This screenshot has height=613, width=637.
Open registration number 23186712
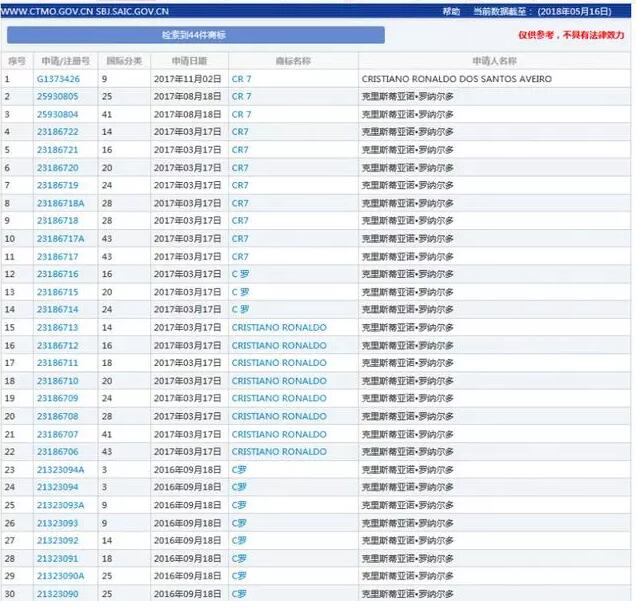(x=57, y=345)
